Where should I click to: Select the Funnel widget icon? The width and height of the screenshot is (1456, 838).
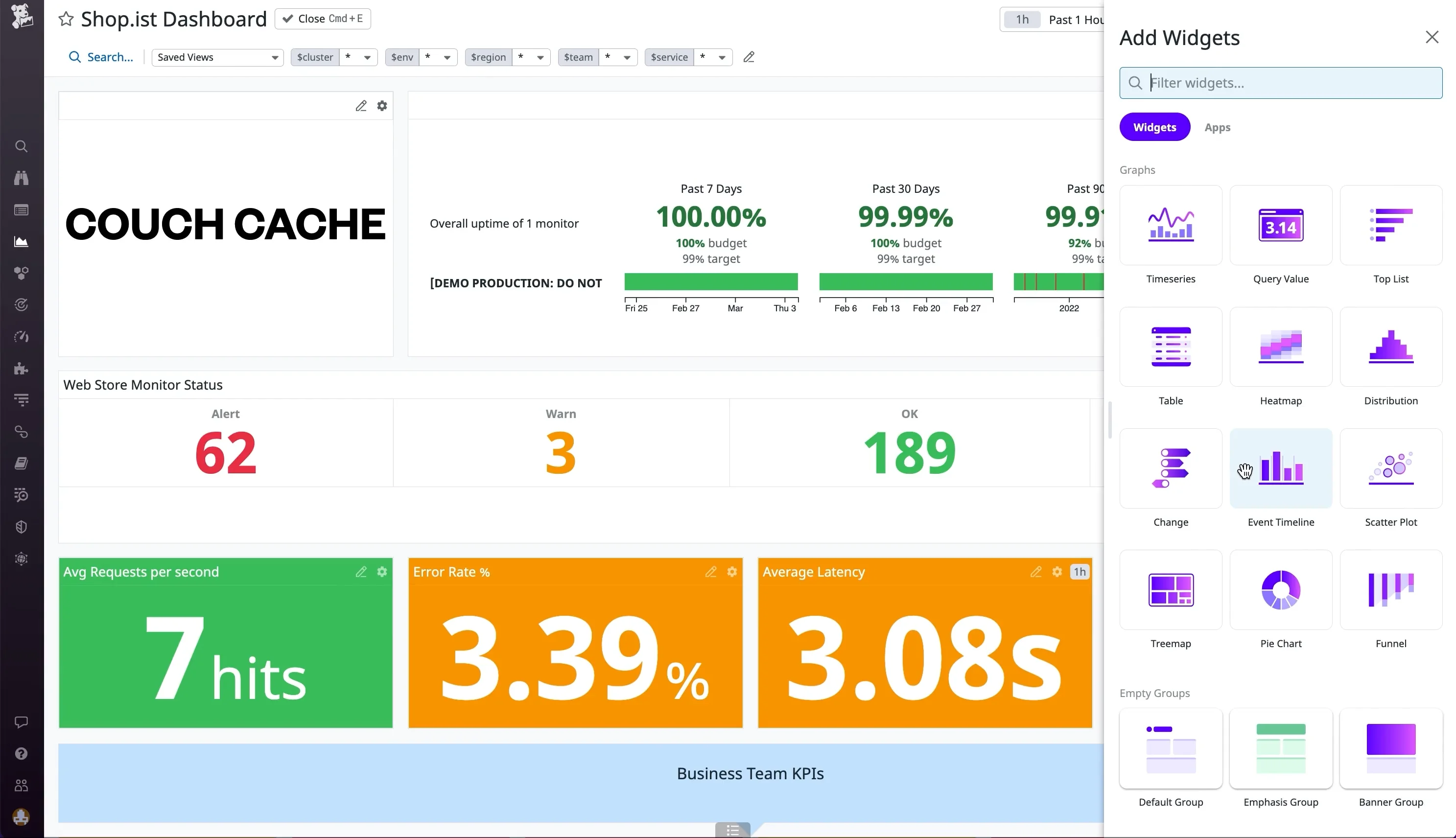point(1390,590)
